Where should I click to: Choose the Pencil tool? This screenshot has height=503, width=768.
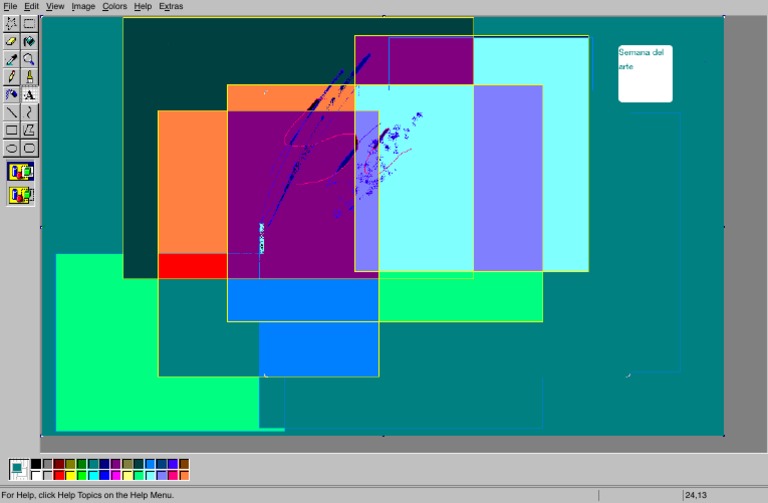[12, 77]
